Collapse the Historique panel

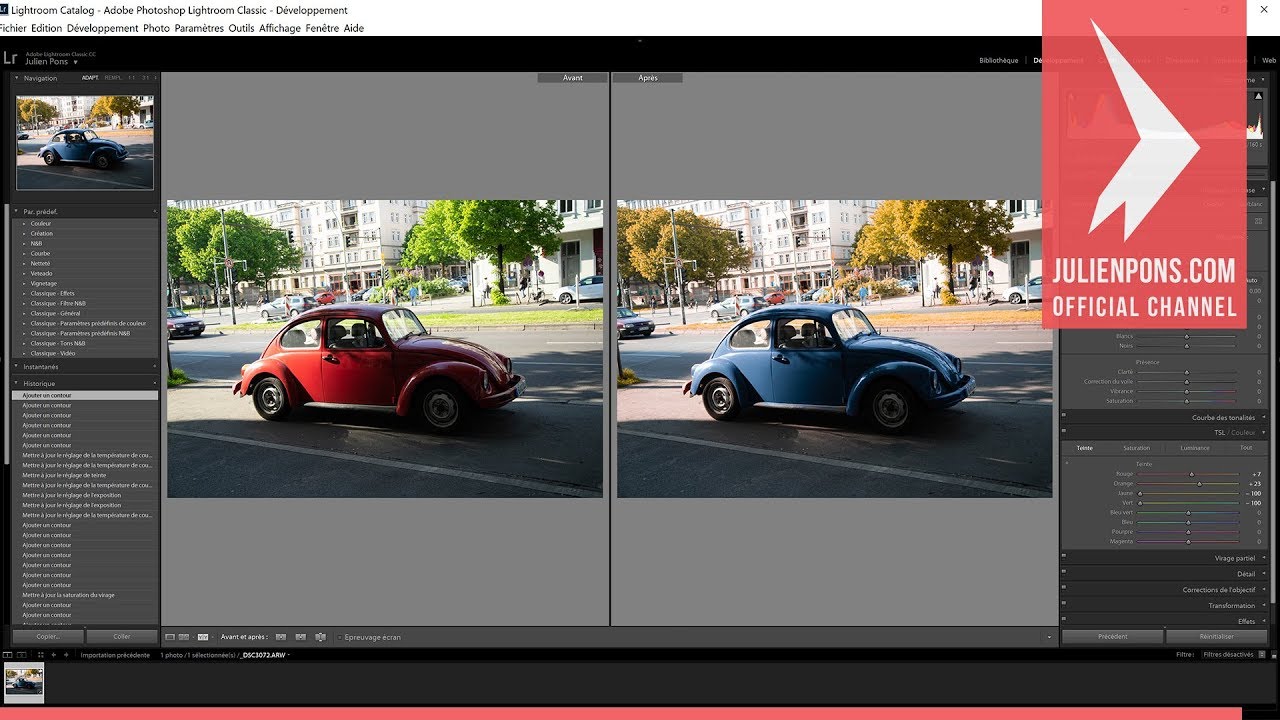(x=17, y=383)
